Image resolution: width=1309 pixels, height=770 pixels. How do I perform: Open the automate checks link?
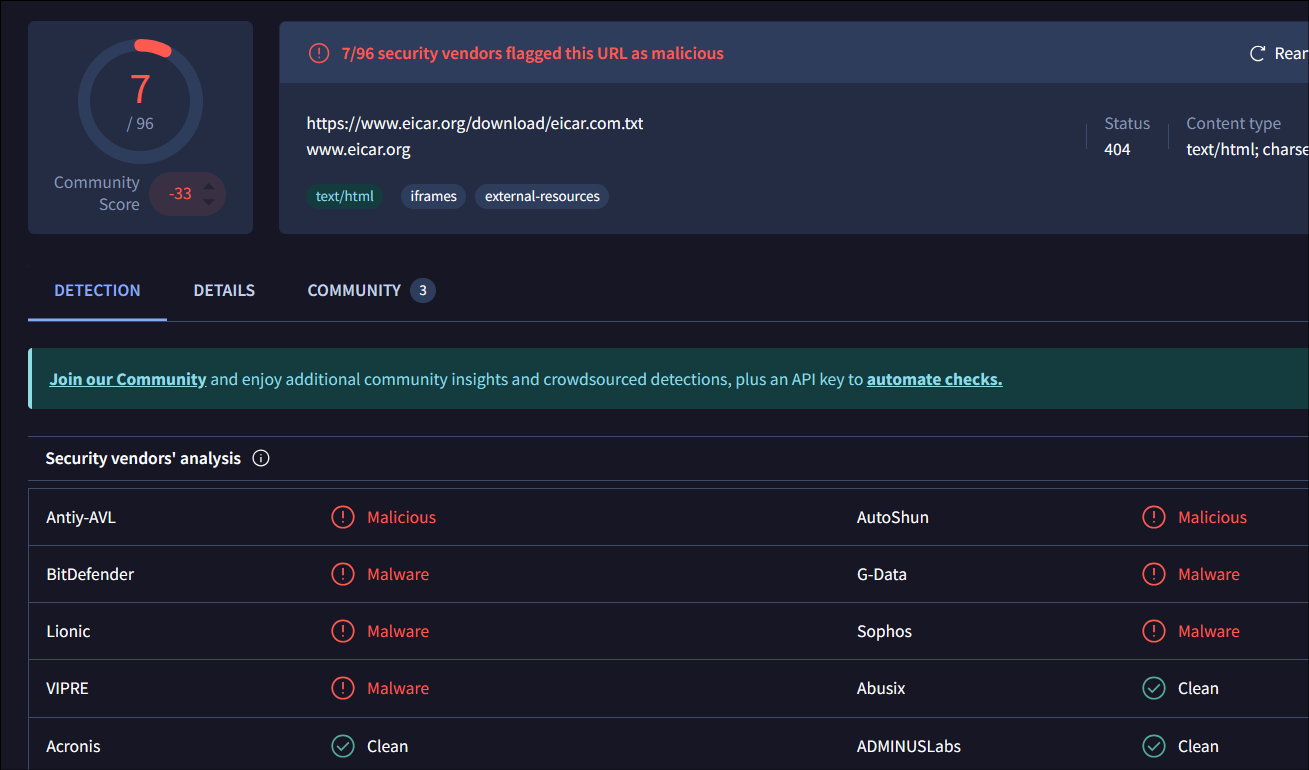point(934,380)
